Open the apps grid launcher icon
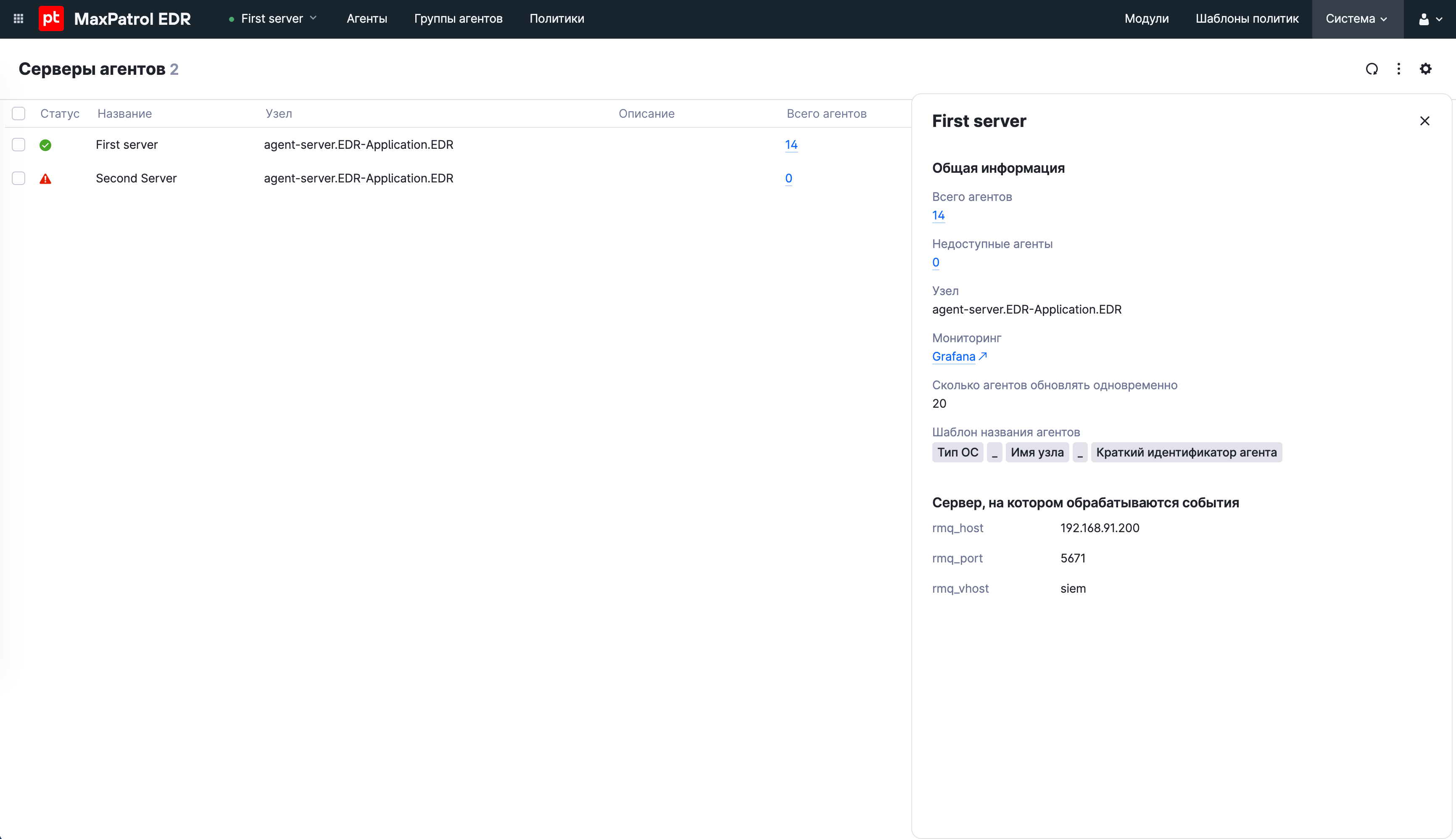Image resolution: width=1456 pixels, height=839 pixels. 18,19
